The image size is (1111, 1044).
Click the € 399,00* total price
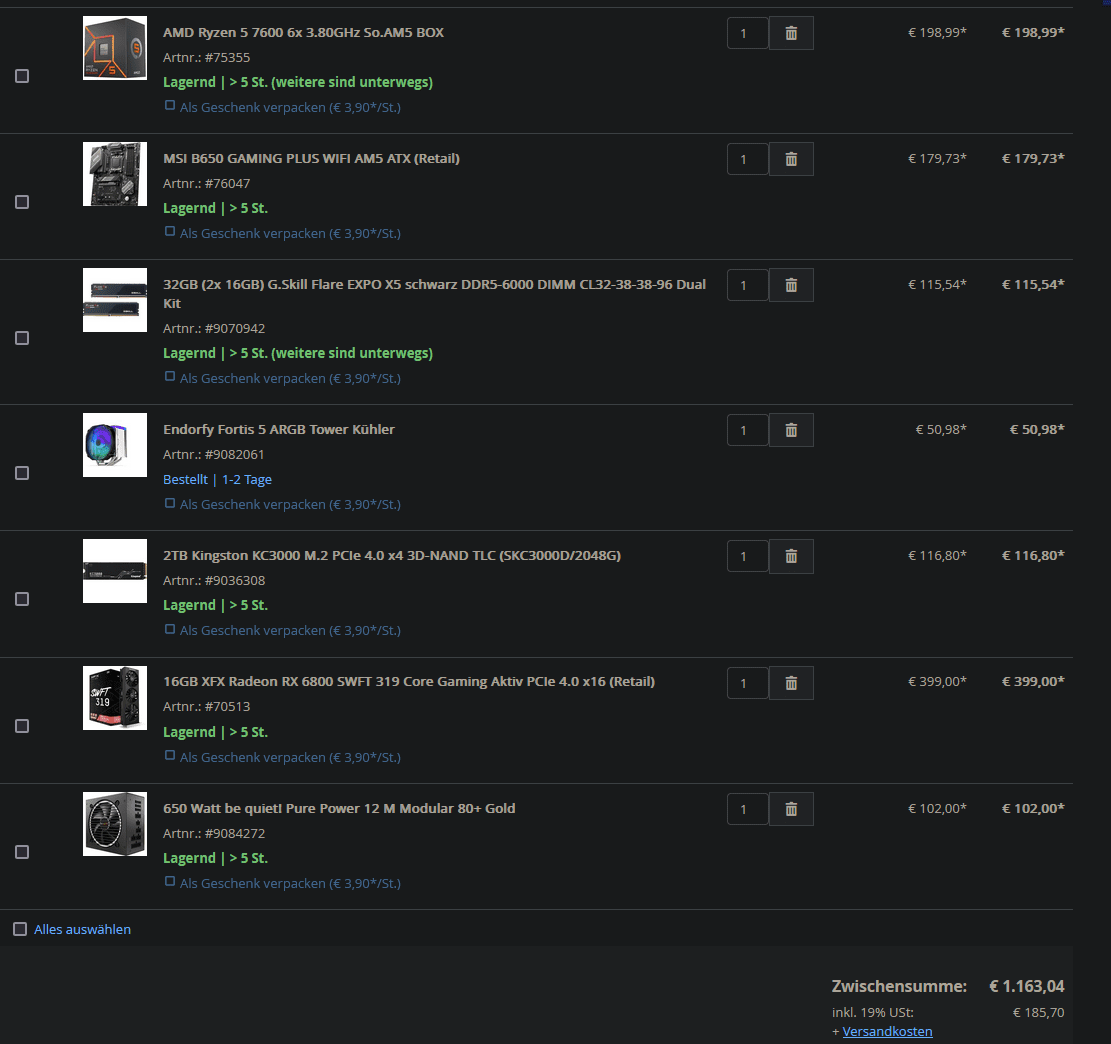(x=1033, y=682)
